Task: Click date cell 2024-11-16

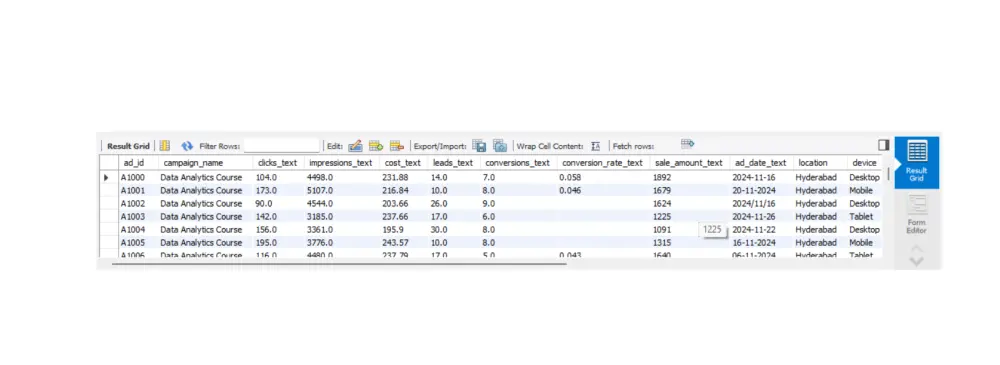Action: coord(755,177)
